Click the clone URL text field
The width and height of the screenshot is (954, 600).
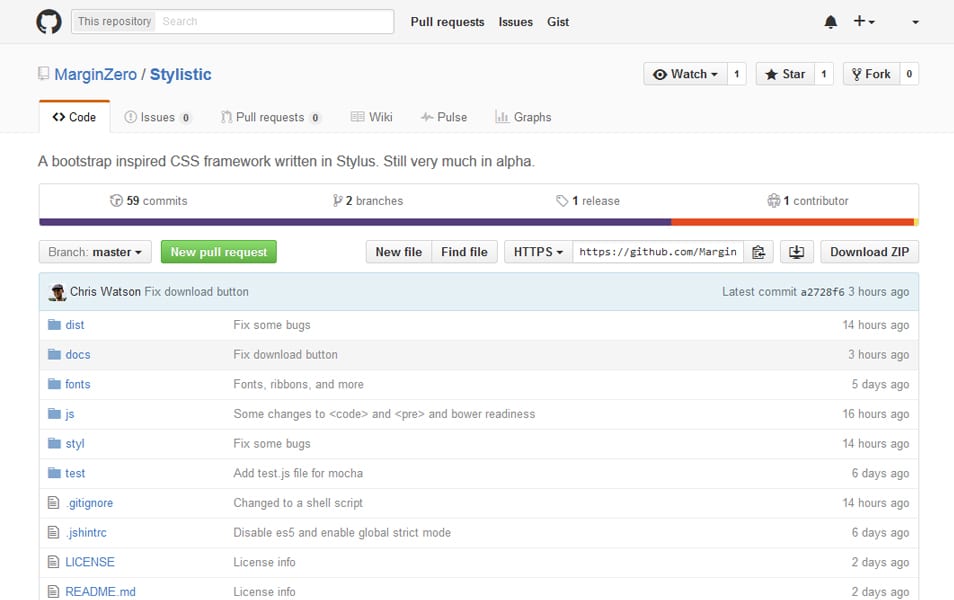click(x=658, y=252)
